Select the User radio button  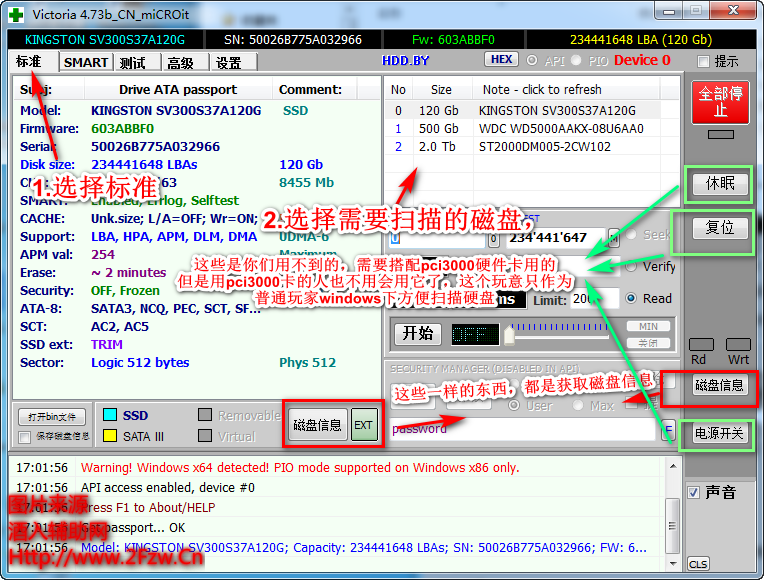(x=514, y=406)
